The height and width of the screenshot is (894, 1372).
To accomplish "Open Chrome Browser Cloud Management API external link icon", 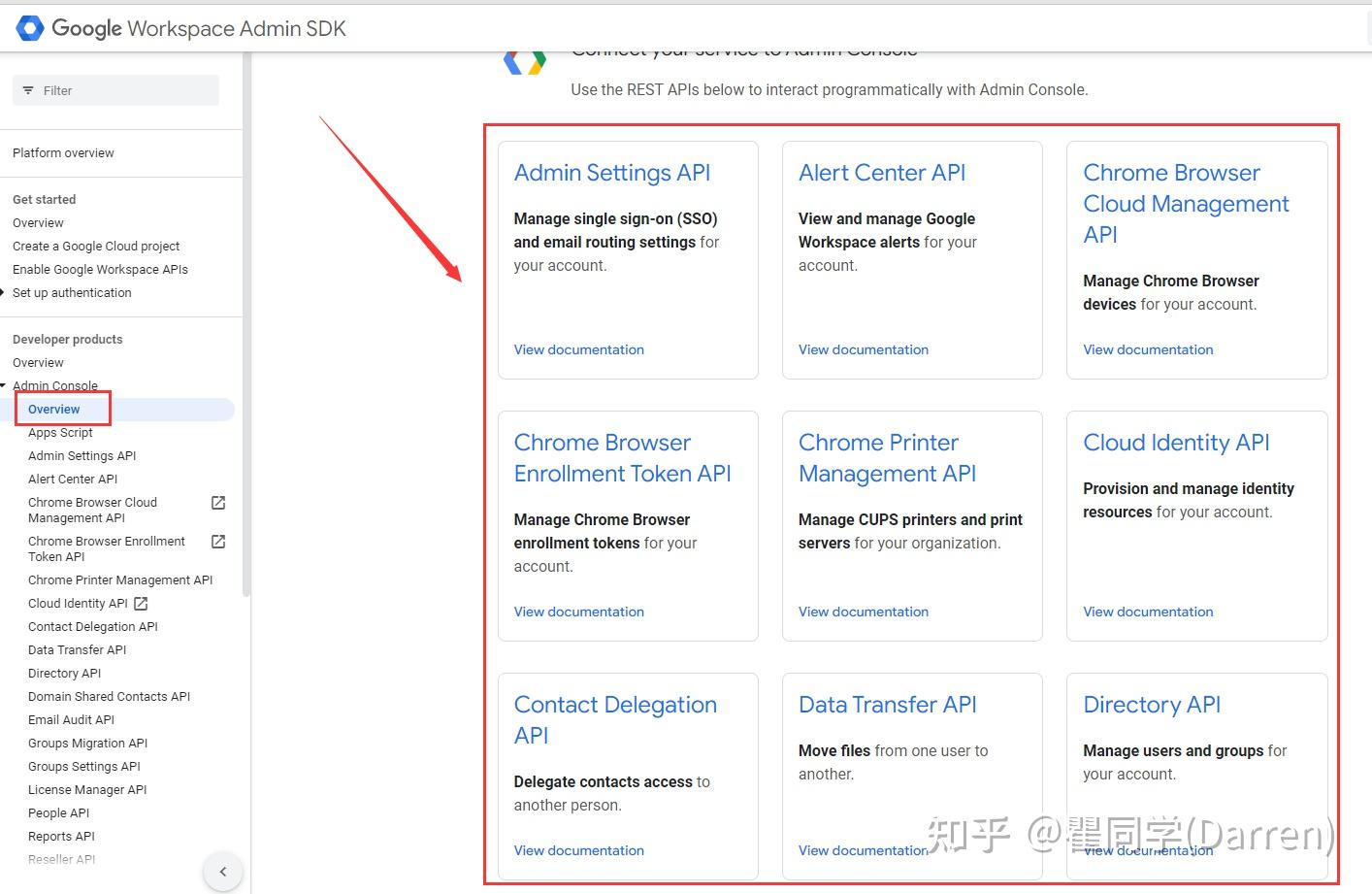I will (219, 503).
